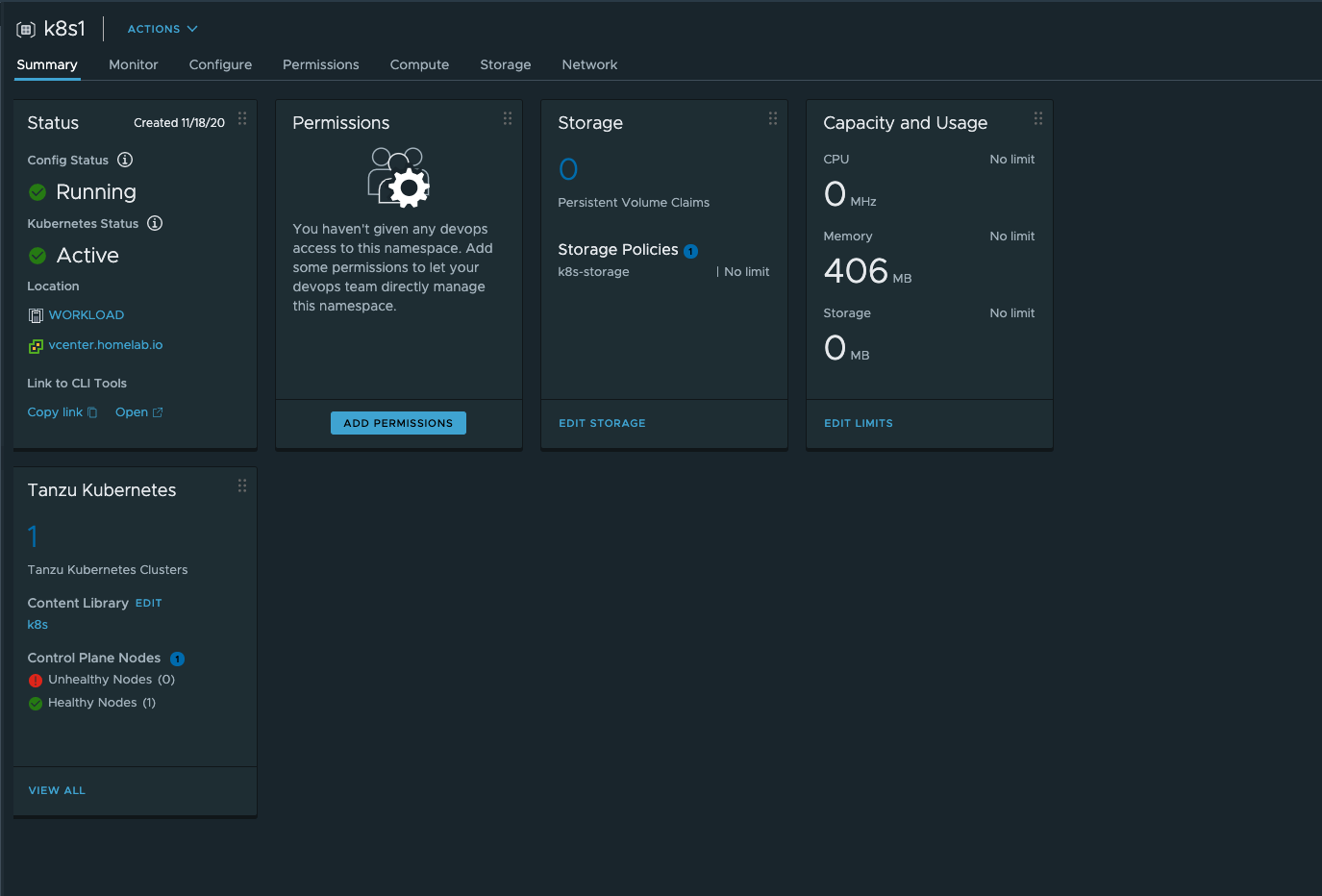
Task: Open the Actions dropdown menu
Action: click(x=162, y=29)
